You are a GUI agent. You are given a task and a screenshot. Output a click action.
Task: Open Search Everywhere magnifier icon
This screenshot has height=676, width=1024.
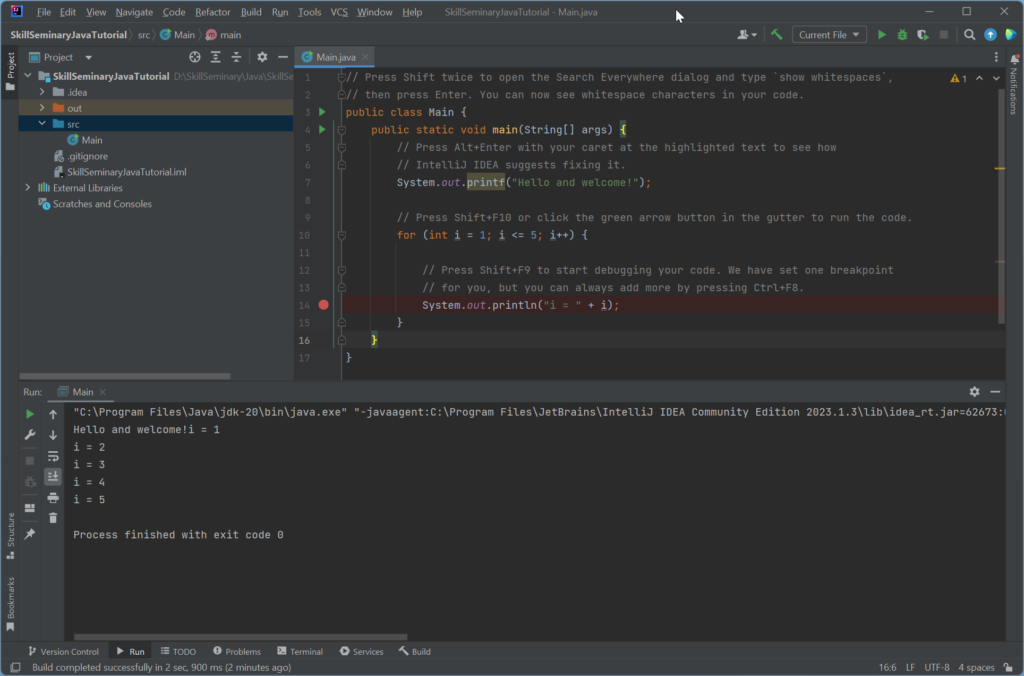point(969,35)
